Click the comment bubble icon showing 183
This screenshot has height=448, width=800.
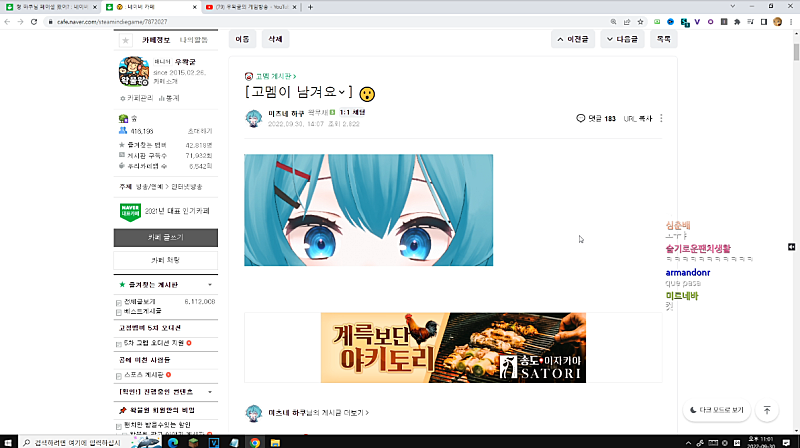click(x=581, y=118)
